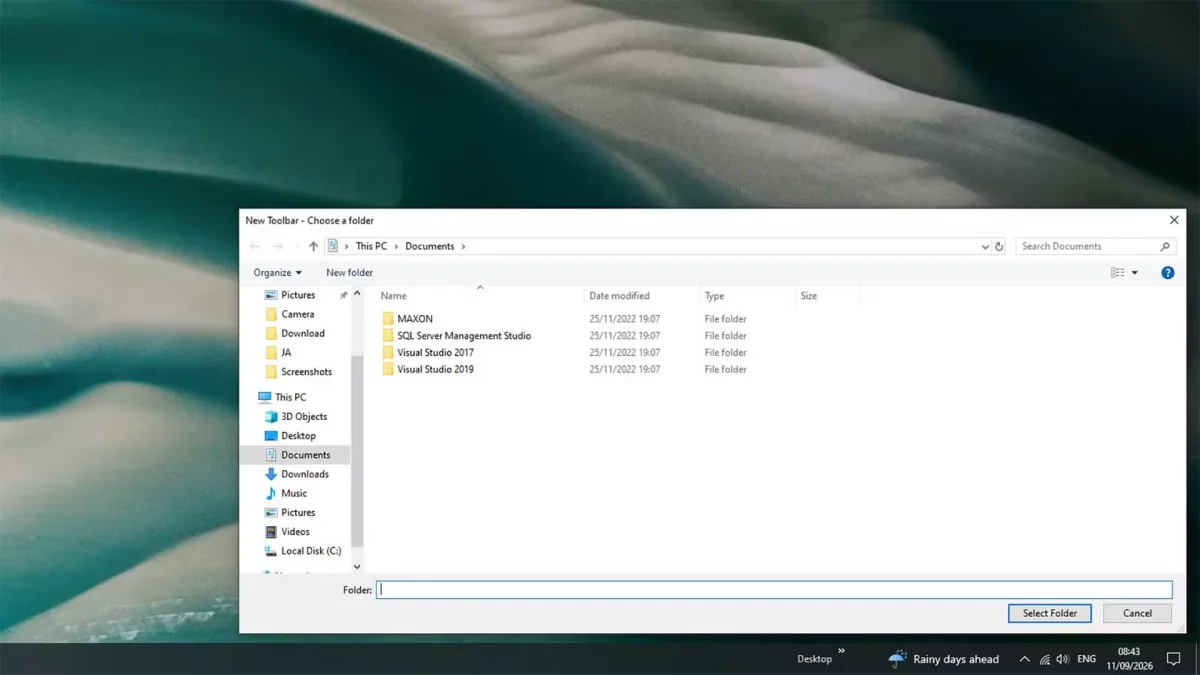Screen dimensions: 1200x675
Task: Select the Camera folder in sidebar
Action: (297, 314)
